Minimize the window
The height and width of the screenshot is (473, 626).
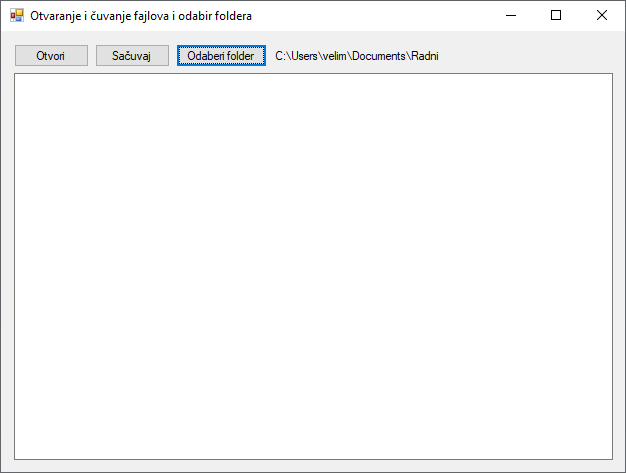click(x=511, y=16)
